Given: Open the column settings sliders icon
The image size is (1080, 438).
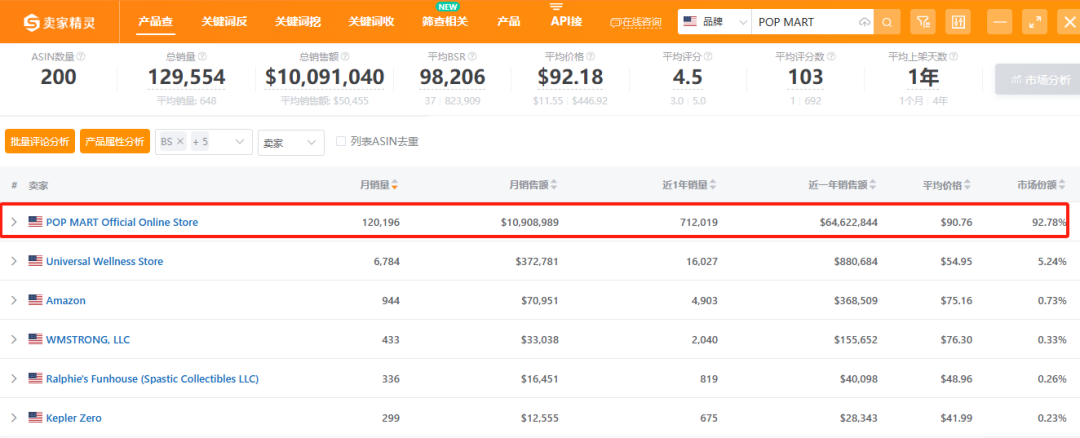Looking at the screenshot, I should click(x=957, y=22).
